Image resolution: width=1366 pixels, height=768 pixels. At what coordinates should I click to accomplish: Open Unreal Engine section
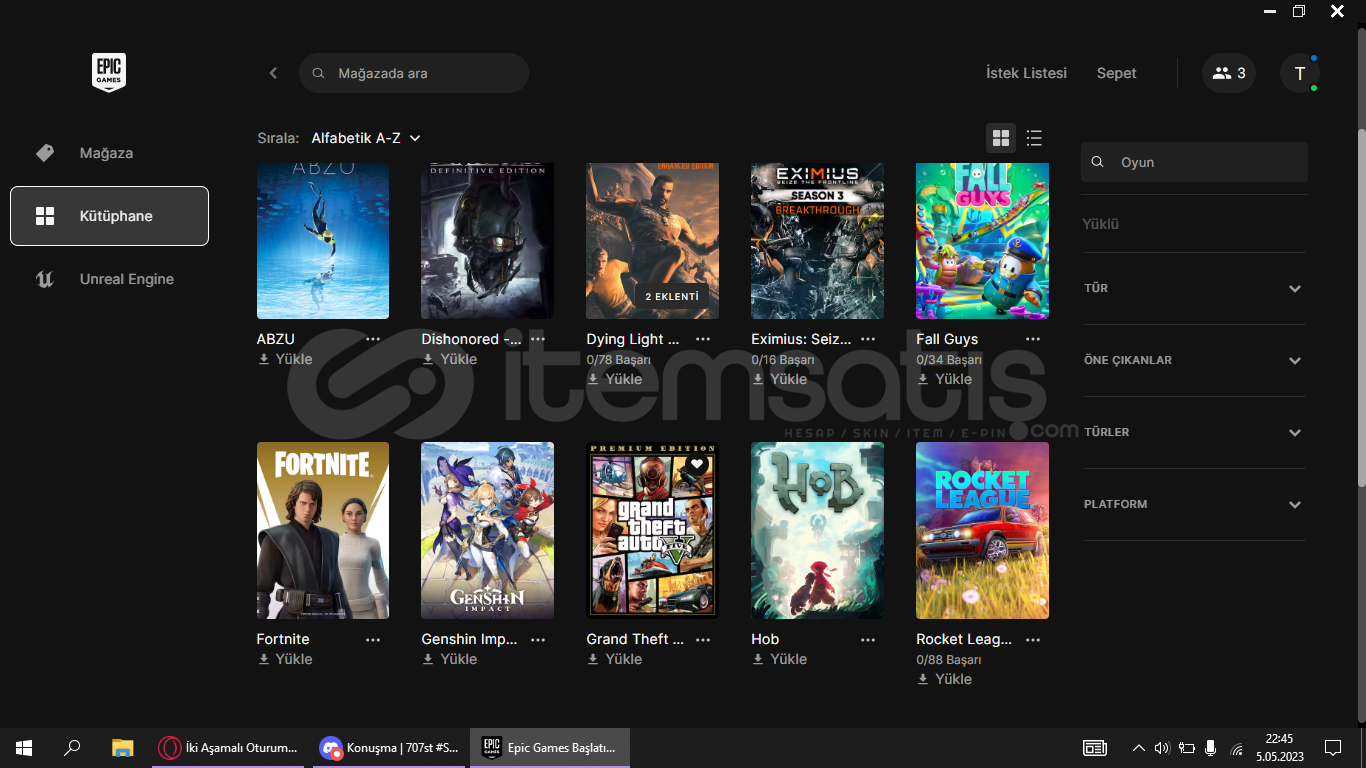coord(109,279)
